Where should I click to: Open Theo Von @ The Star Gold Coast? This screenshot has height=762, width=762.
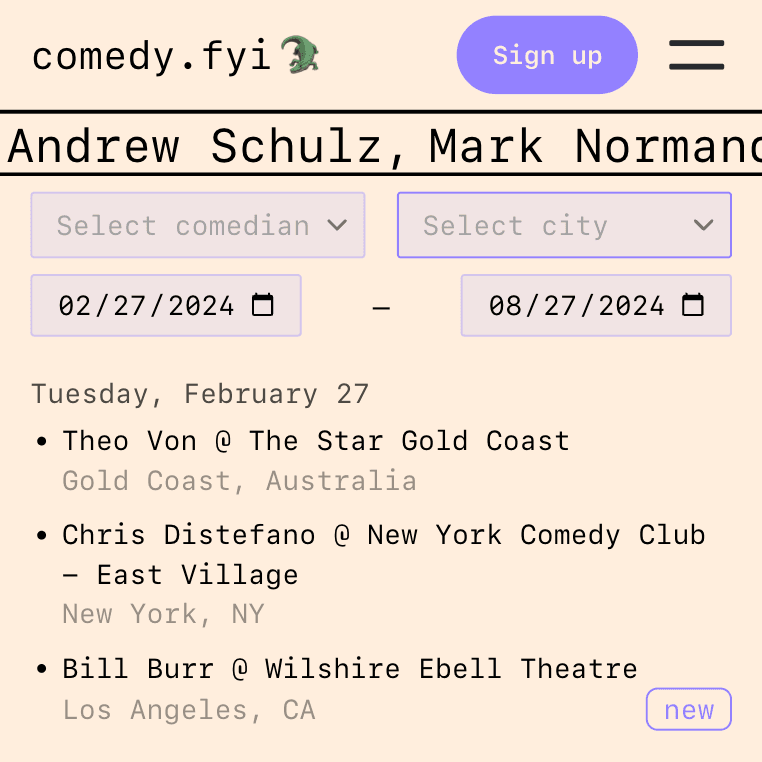point(316,441)
